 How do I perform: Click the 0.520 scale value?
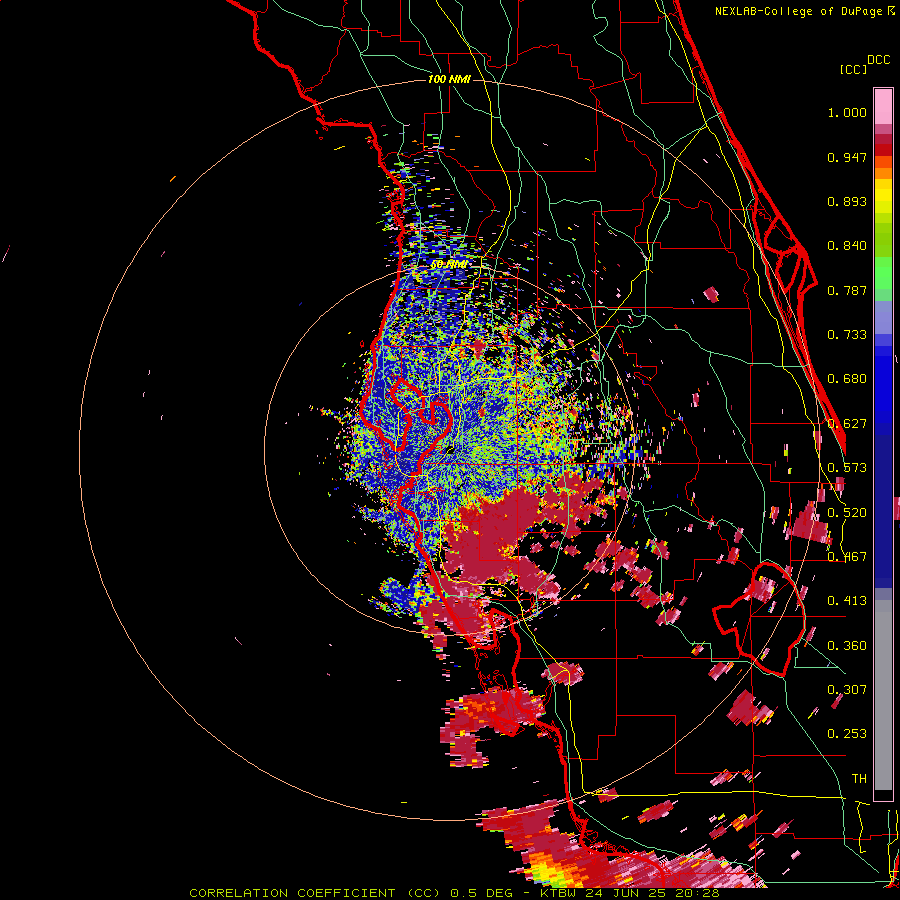(847, 513)
